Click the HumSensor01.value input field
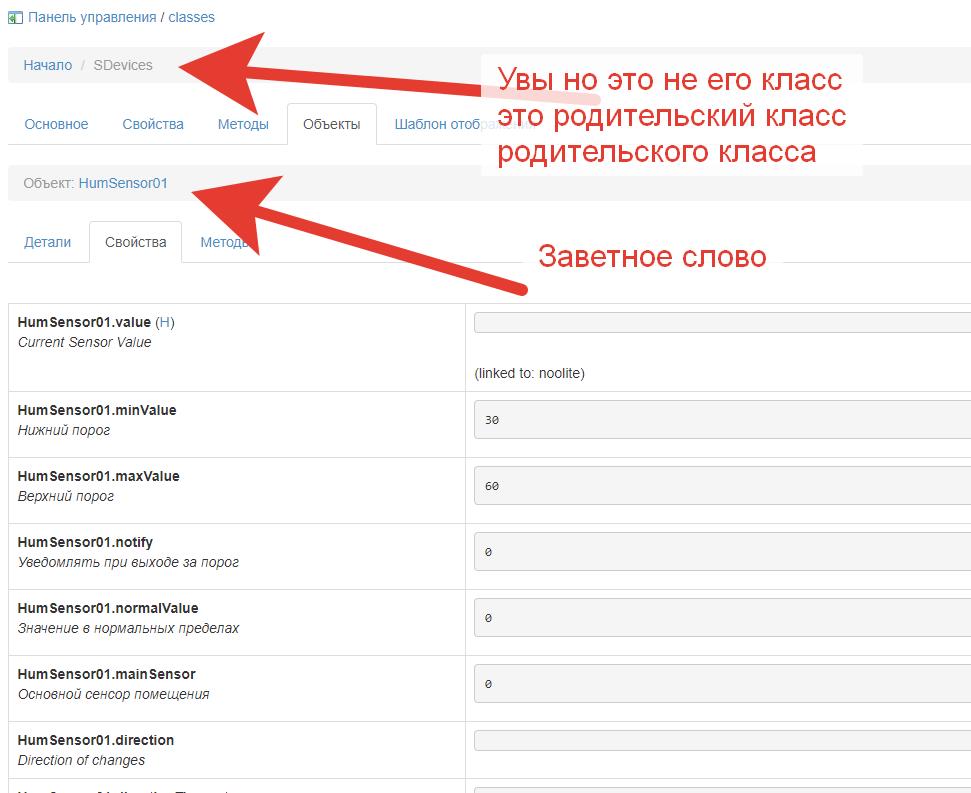The image size is (971, 793). click(722, 323)
